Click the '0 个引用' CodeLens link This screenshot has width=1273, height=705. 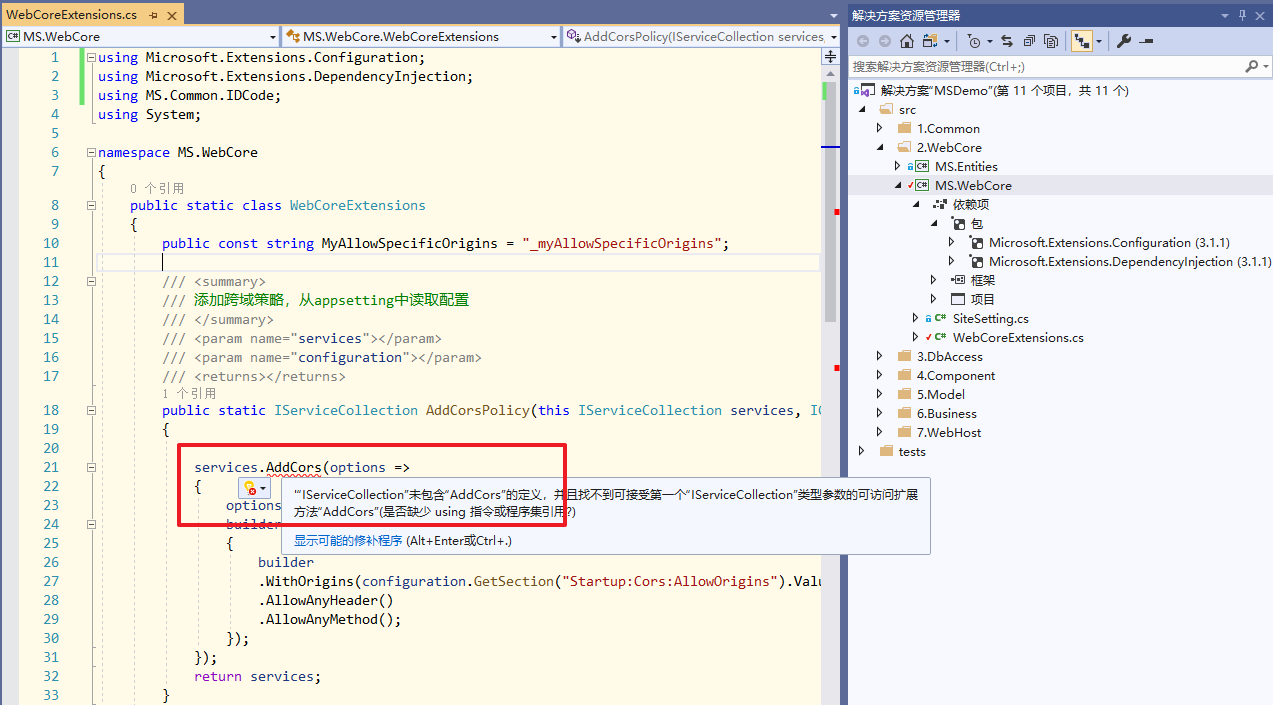point(157,188)
